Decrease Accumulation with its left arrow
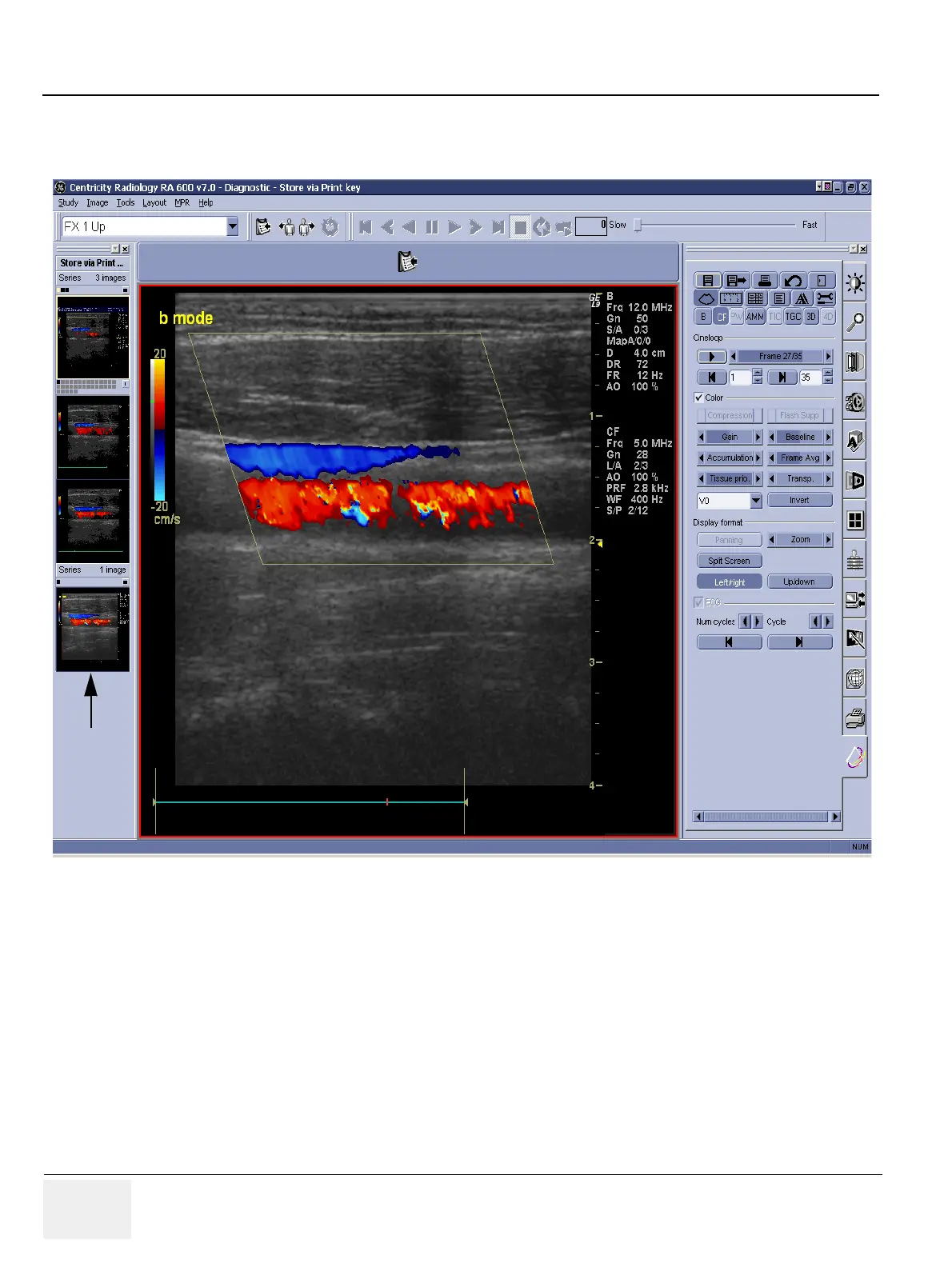 (x=702, y=458)
